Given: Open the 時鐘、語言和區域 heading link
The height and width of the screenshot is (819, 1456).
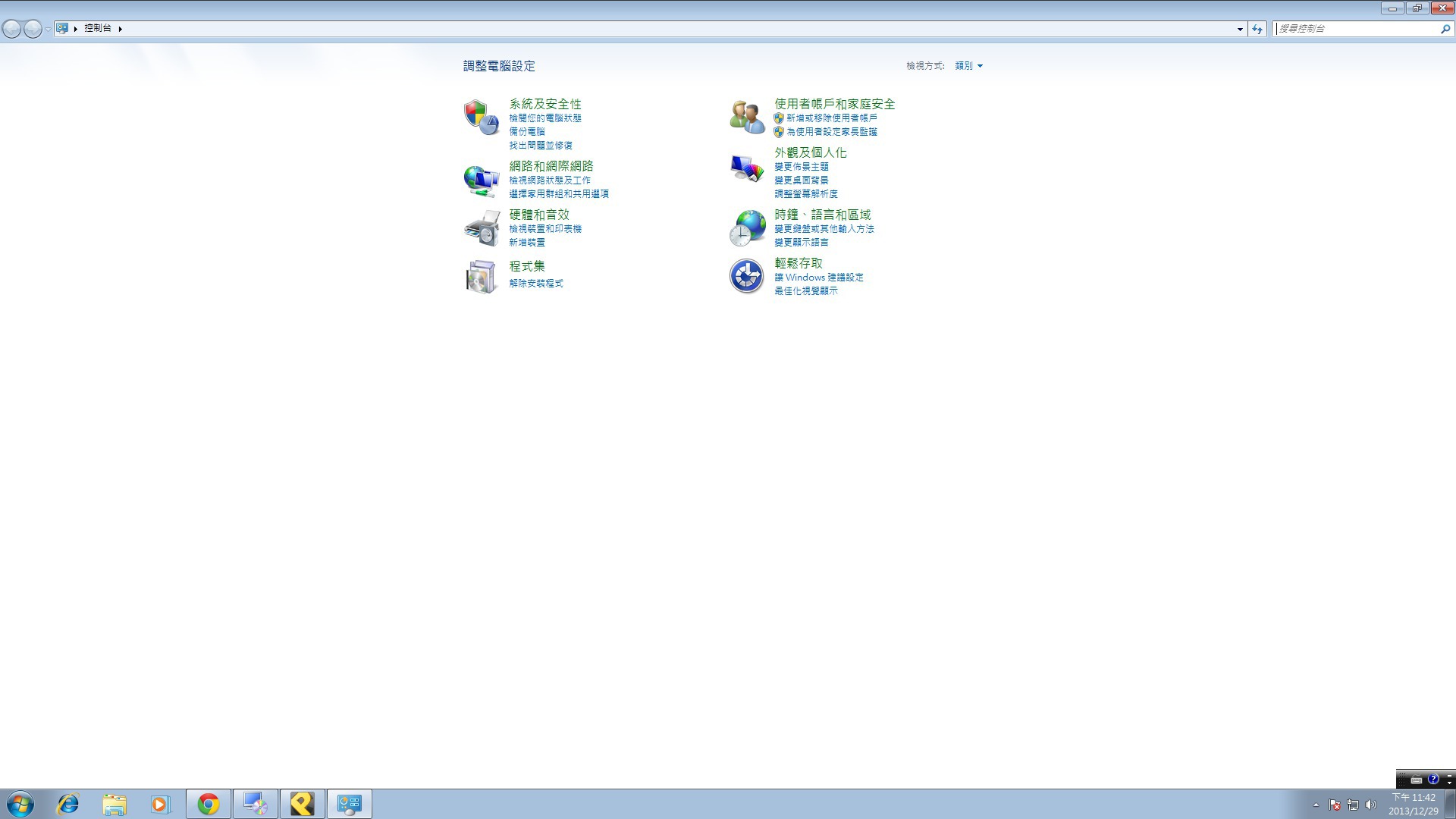Looking at the screenshot, I should coord(823,215).
